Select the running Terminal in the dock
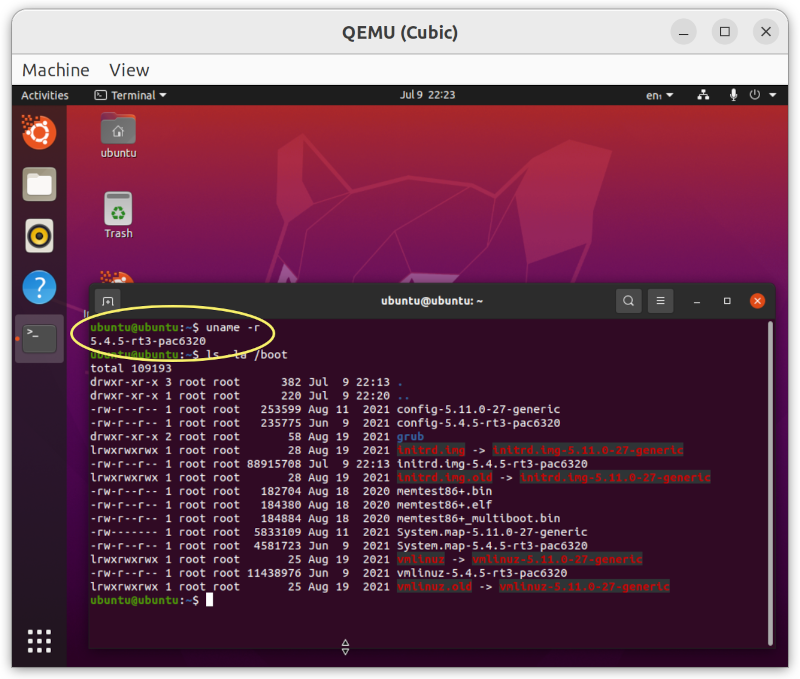This screenshot has height=679, width=800. coord(39,338)
